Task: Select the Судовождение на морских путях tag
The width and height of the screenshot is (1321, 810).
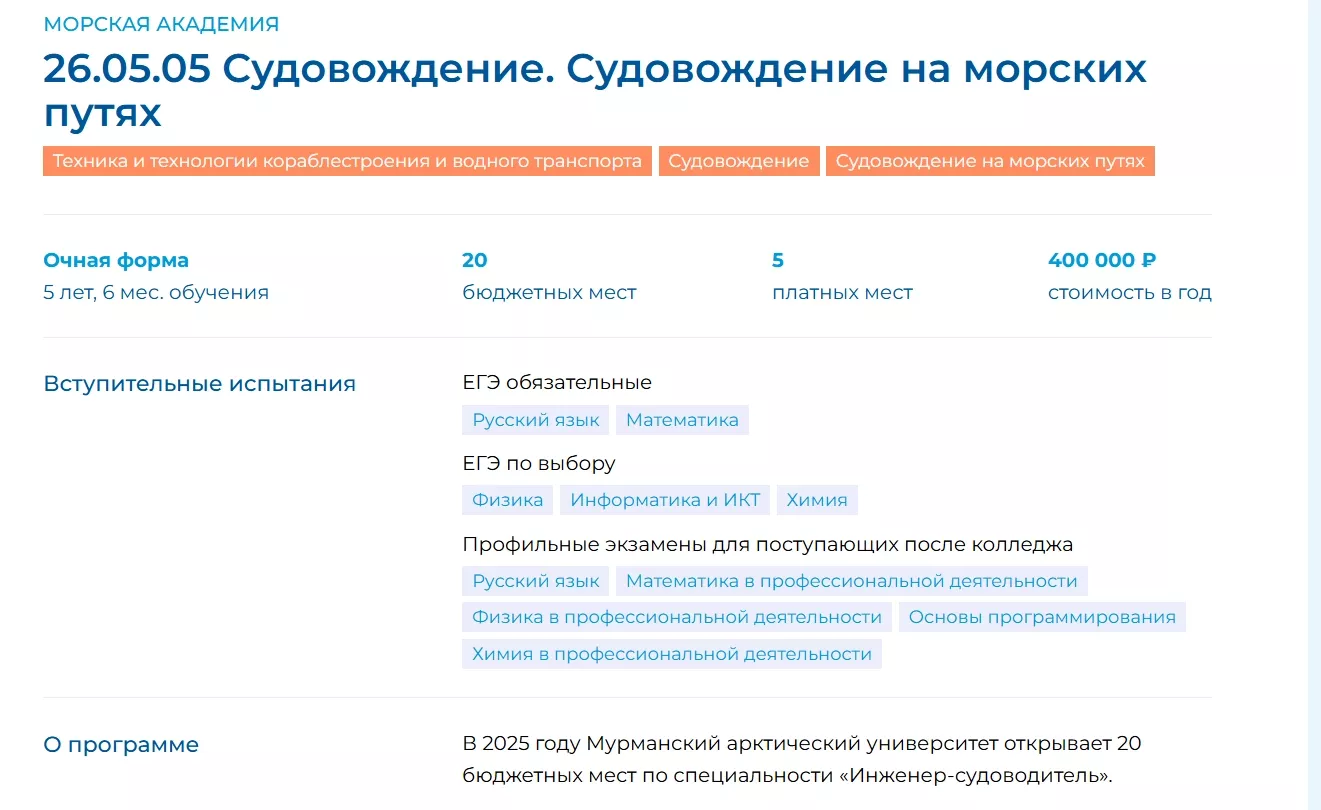Action: [990, 161]
